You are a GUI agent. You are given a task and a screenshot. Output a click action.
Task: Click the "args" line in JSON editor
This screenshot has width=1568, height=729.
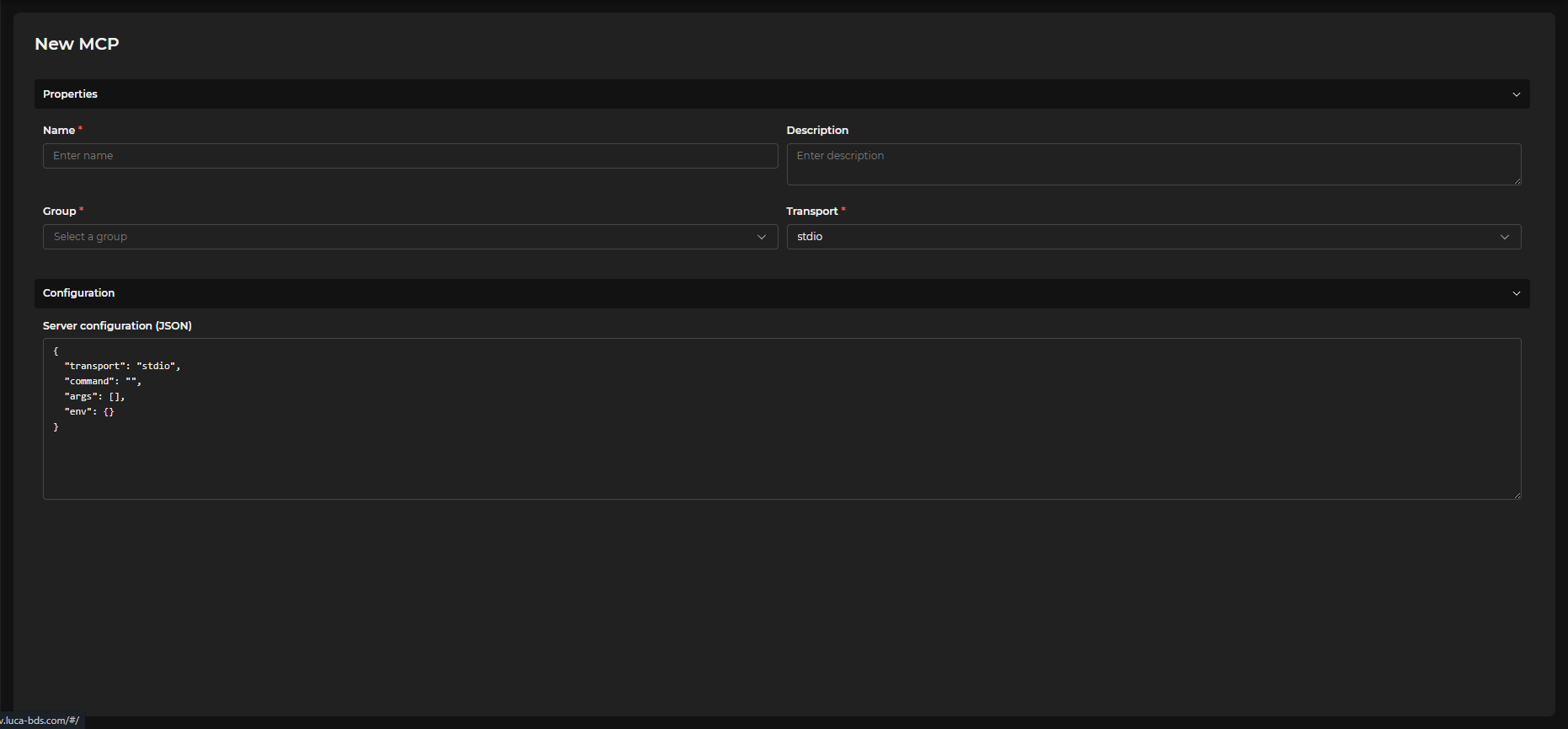(x=94, y=396)
